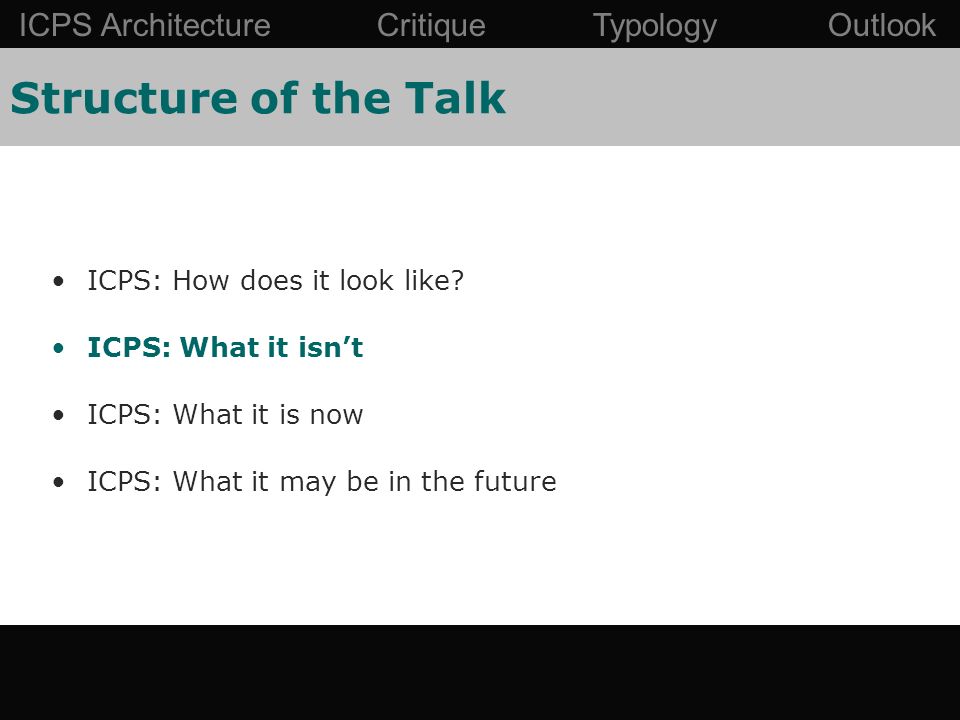Switch to the Critique section

(x=431, y=26)
